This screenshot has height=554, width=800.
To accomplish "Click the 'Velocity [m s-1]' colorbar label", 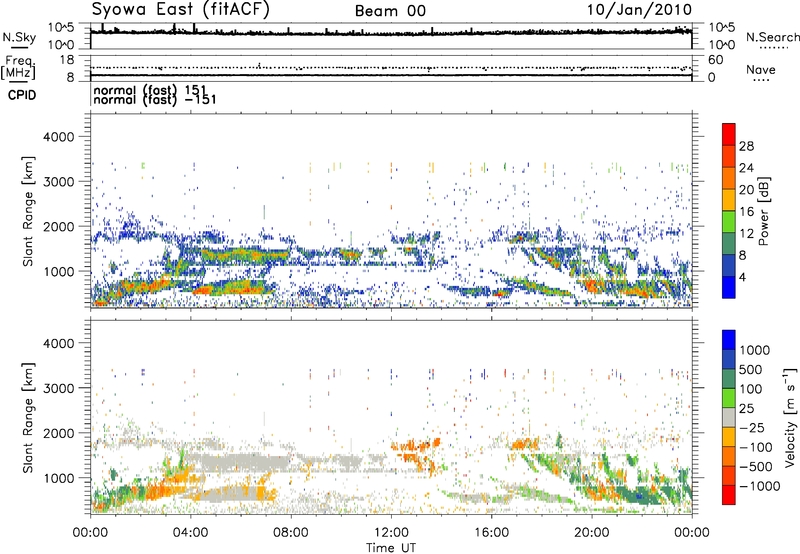I will click(790, 417).
